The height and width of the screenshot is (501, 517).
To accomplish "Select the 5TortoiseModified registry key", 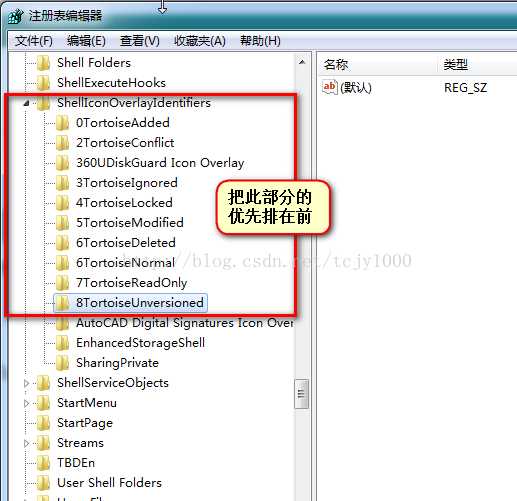I will tap(130, 223).
